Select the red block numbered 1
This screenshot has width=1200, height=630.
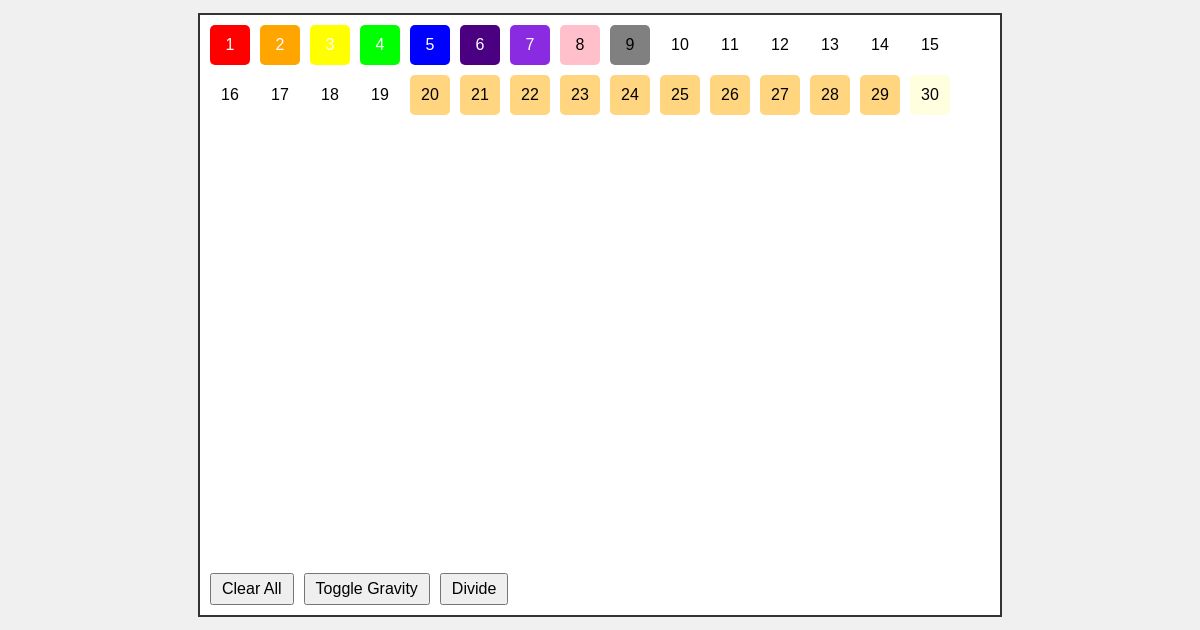pos(230,45)
